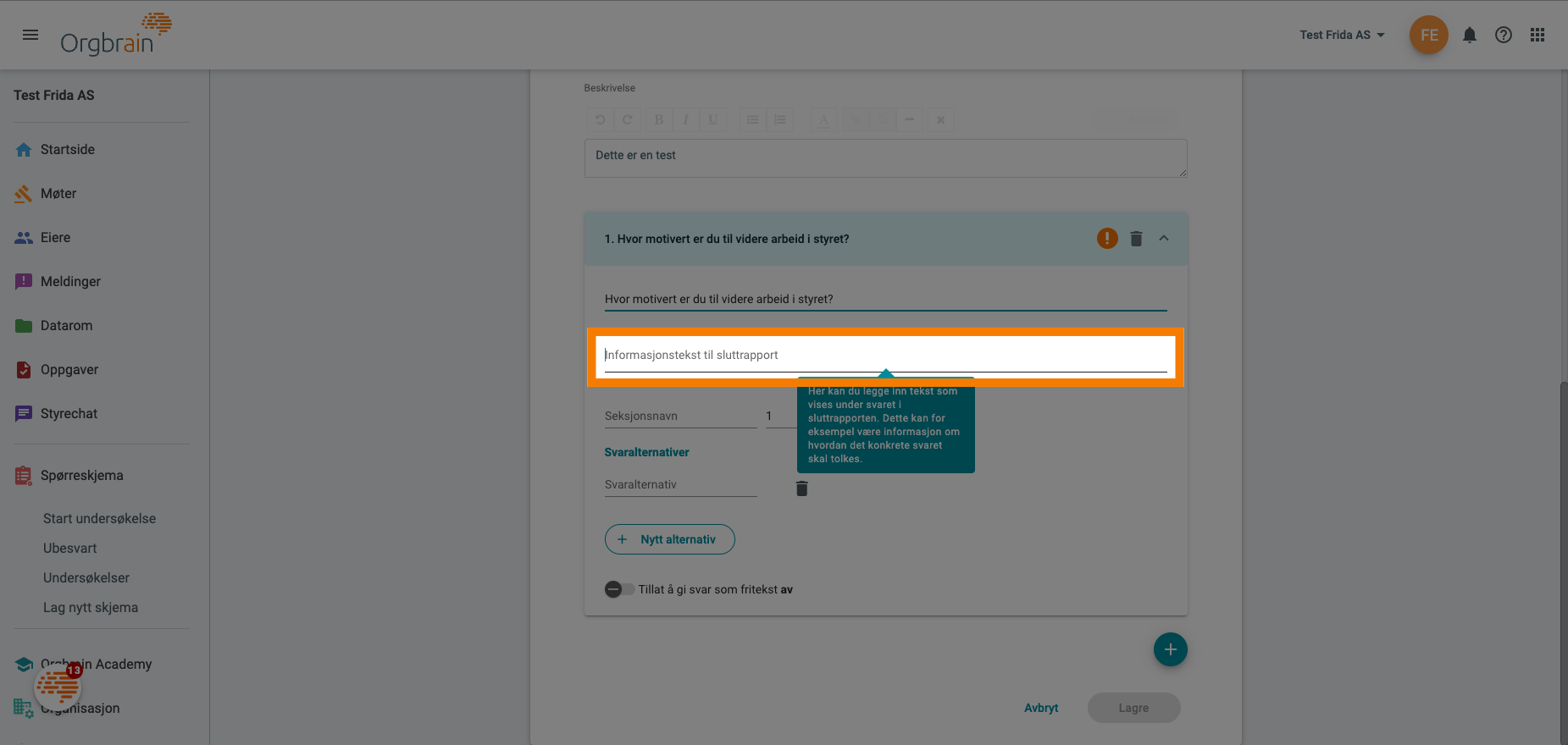Open the notifications bell
The width and height of the screenshot is (1568, 745).
point(1470,35)
